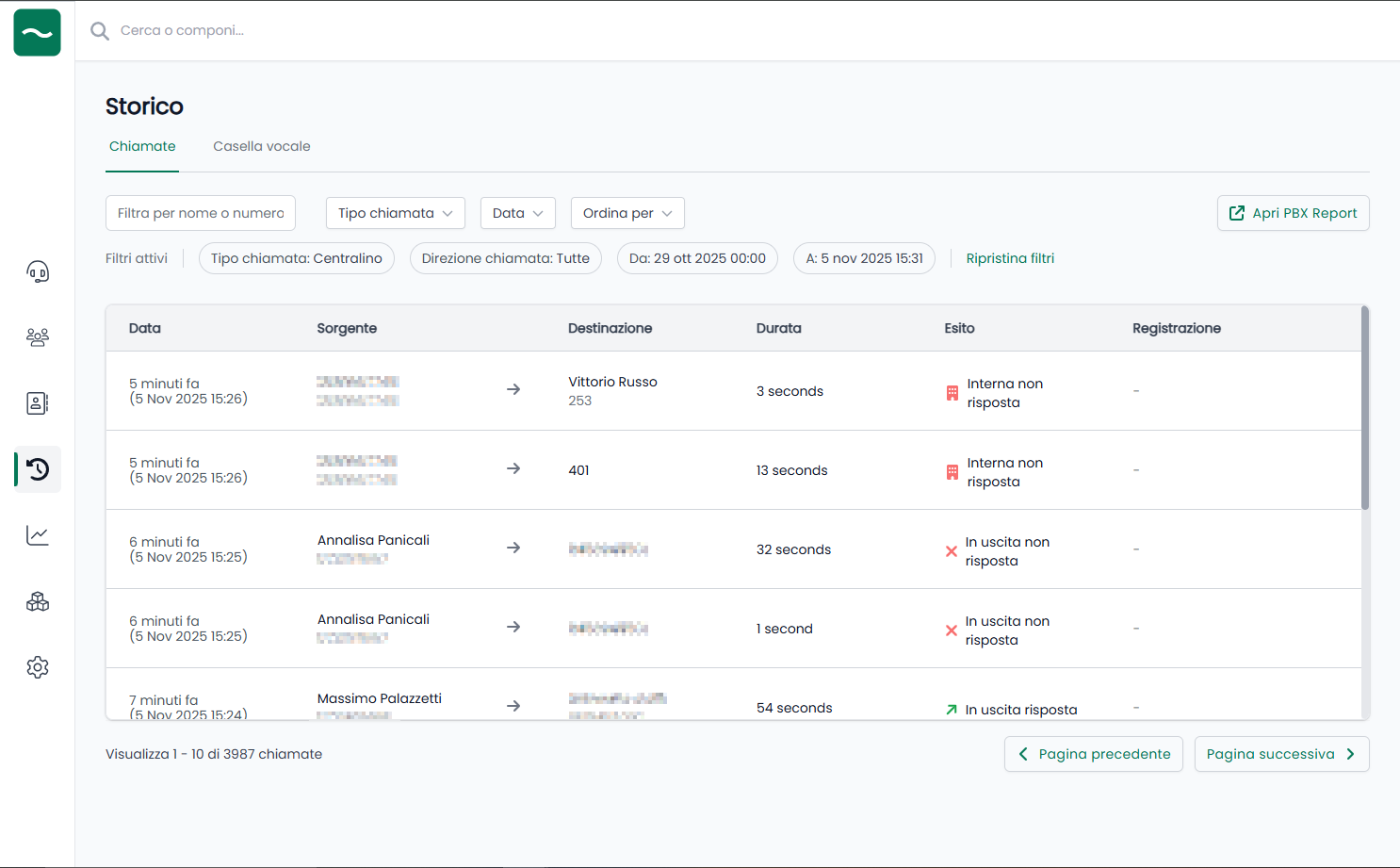Image resolution: width=1400 pixels, height=868 pixels.
Task: Select the Chiamate tab
Action: coord(142,146)
